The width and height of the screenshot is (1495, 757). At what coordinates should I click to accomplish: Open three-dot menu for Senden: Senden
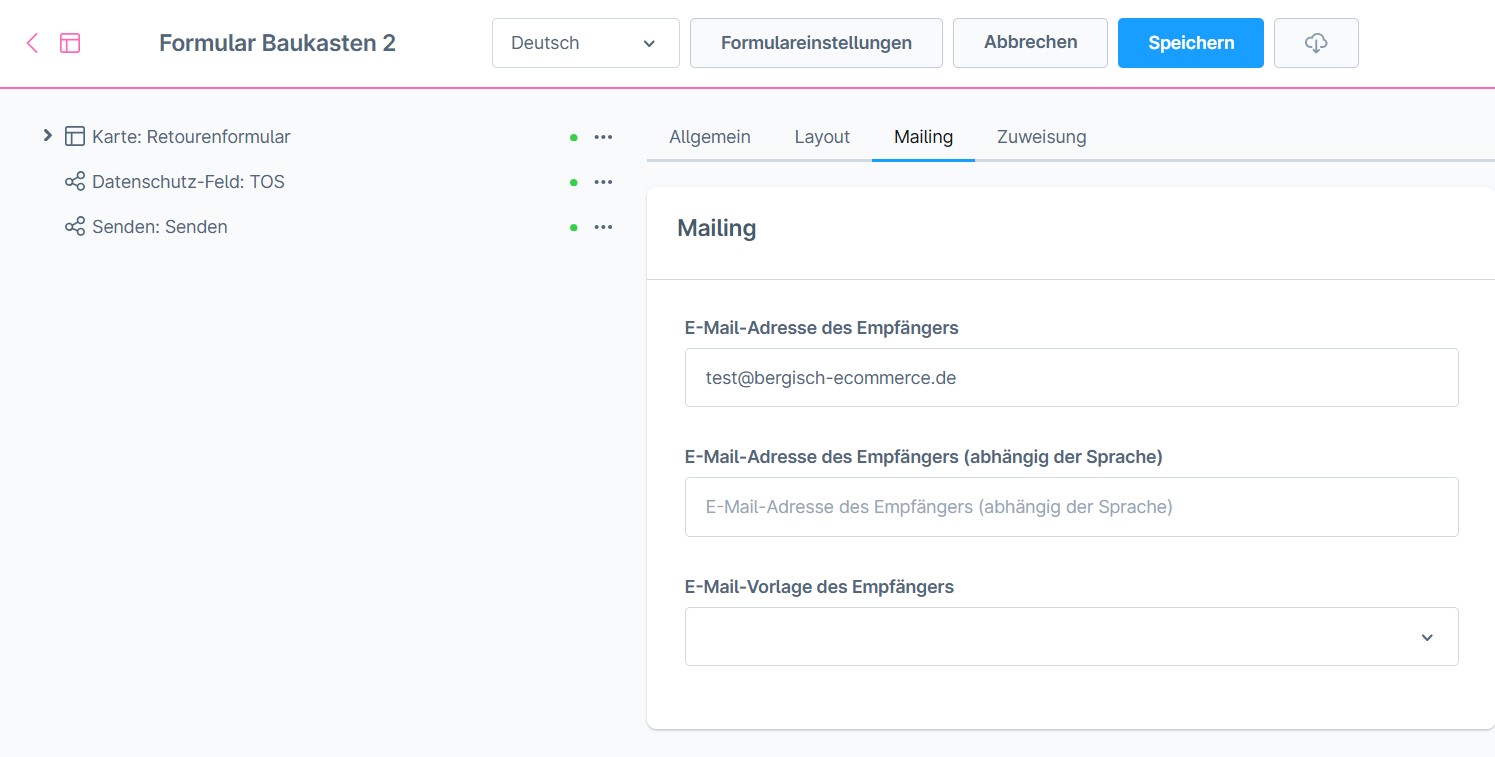(x=603, y=227)
